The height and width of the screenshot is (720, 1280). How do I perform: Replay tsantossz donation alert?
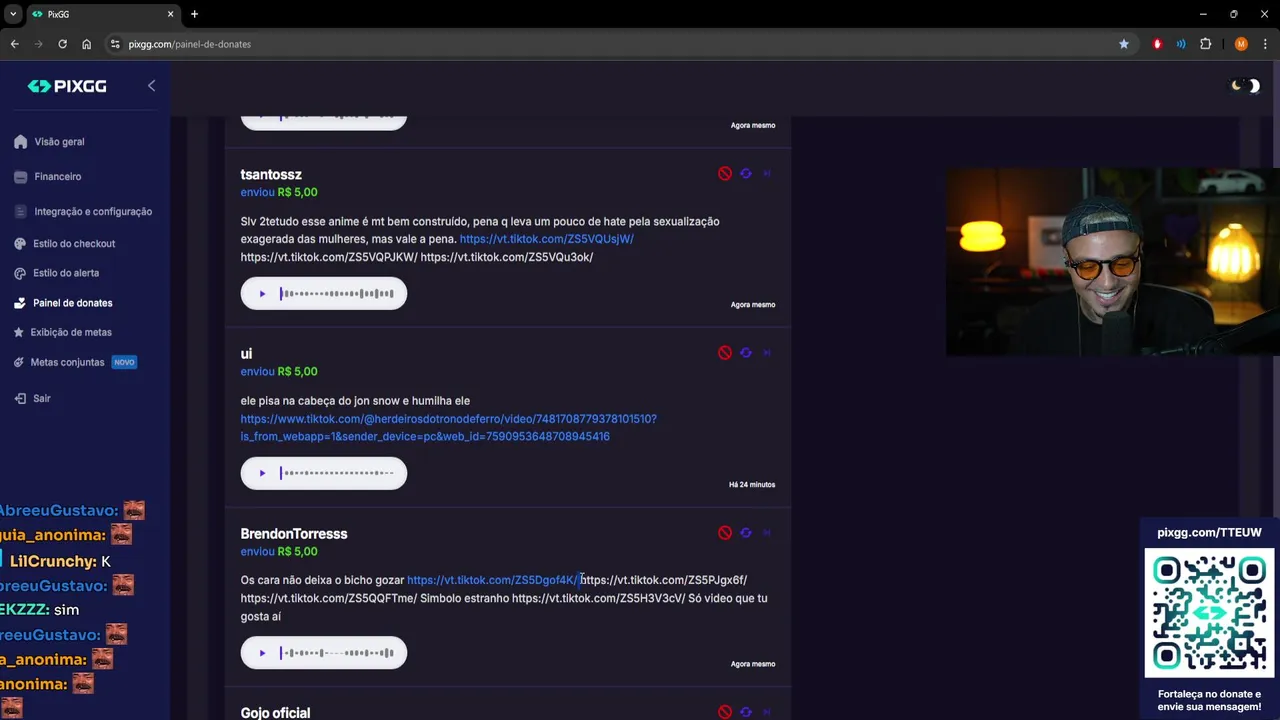point(746,173)
